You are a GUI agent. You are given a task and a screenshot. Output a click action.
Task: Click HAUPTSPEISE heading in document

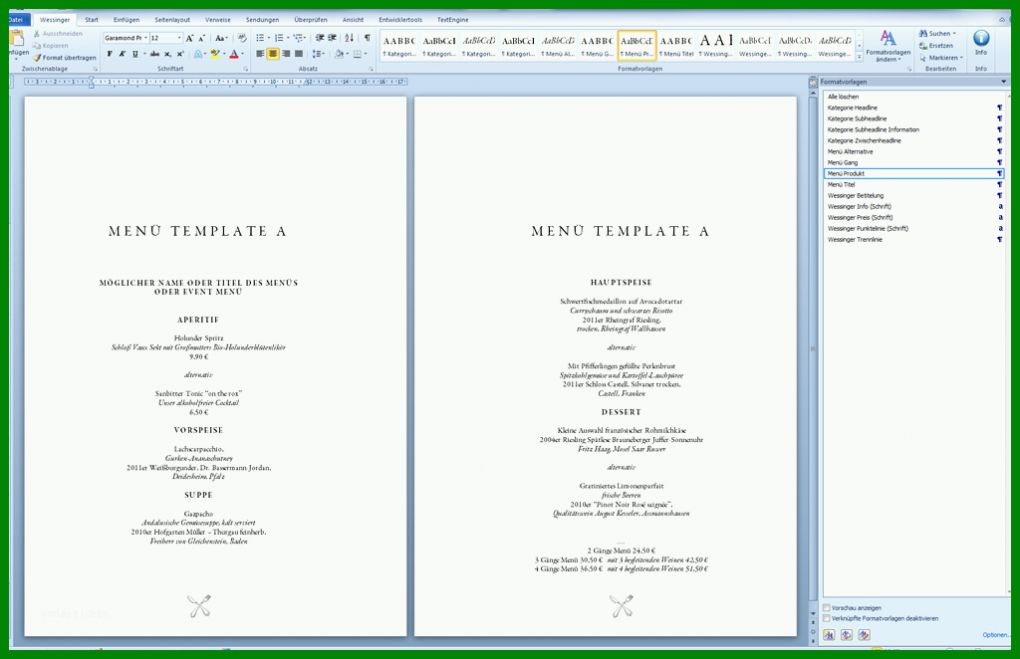pos(621,282)
